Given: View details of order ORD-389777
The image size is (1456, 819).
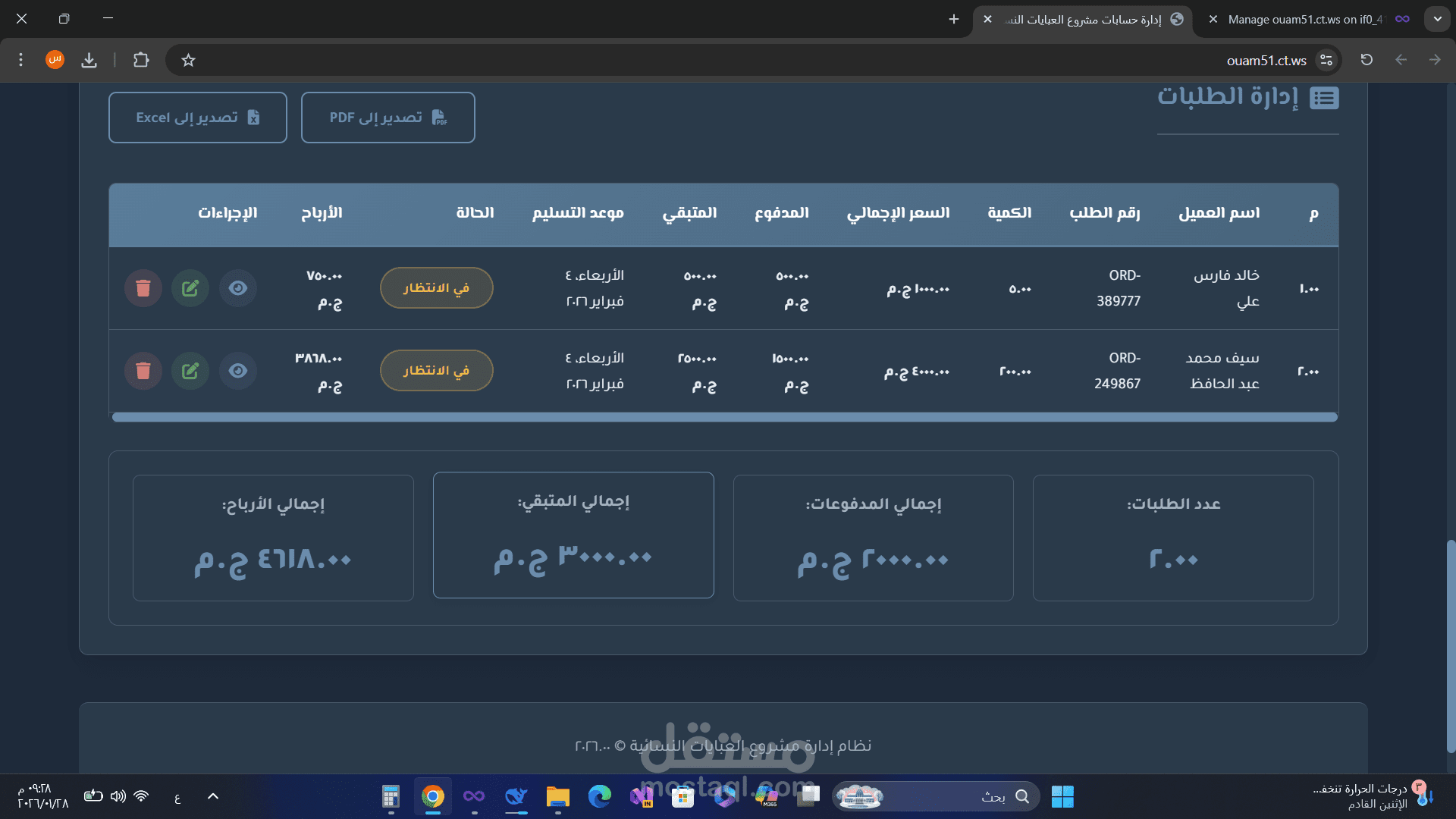Looking at the screenshot, I should pos(238,288).
